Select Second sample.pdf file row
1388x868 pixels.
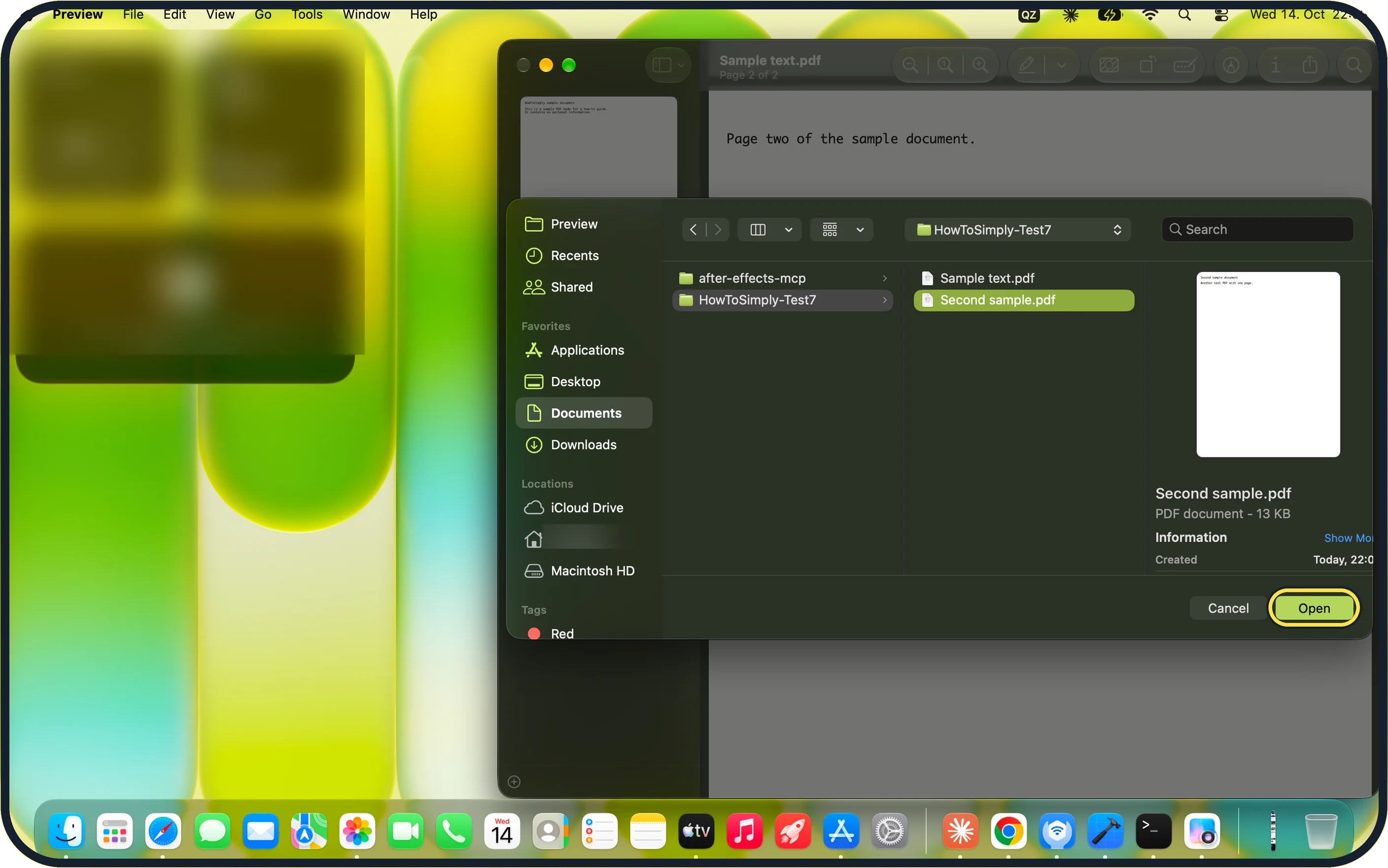(x=1023, y=300)
